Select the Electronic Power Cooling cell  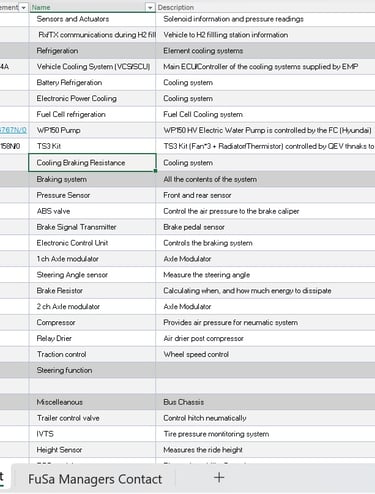[92, 98]
